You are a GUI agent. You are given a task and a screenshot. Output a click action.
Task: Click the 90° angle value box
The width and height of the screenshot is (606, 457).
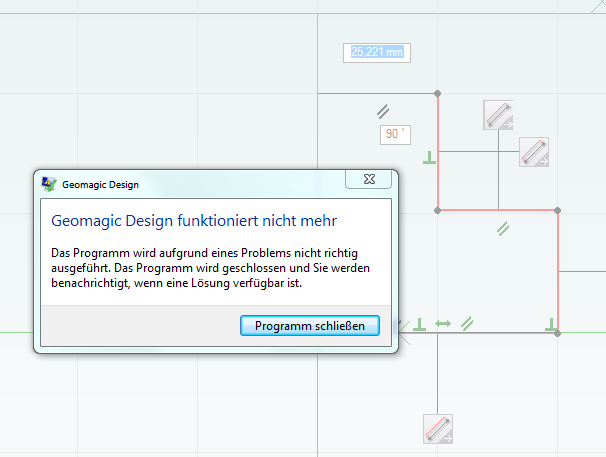tap(395, 135)
